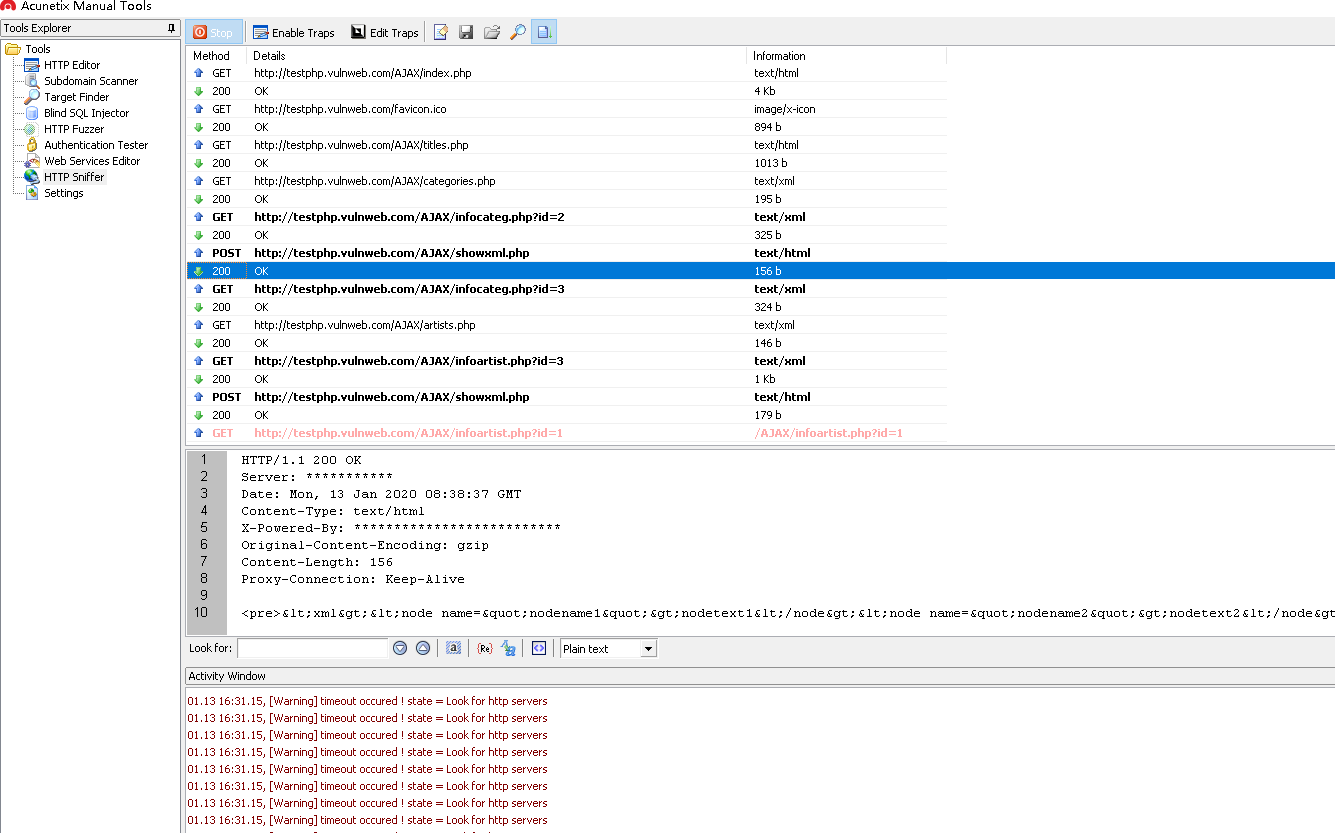Select the GET infocateg.php?id=3 request
The width and height of the screenshot is (1335, 833).
(x=567, y=289)
